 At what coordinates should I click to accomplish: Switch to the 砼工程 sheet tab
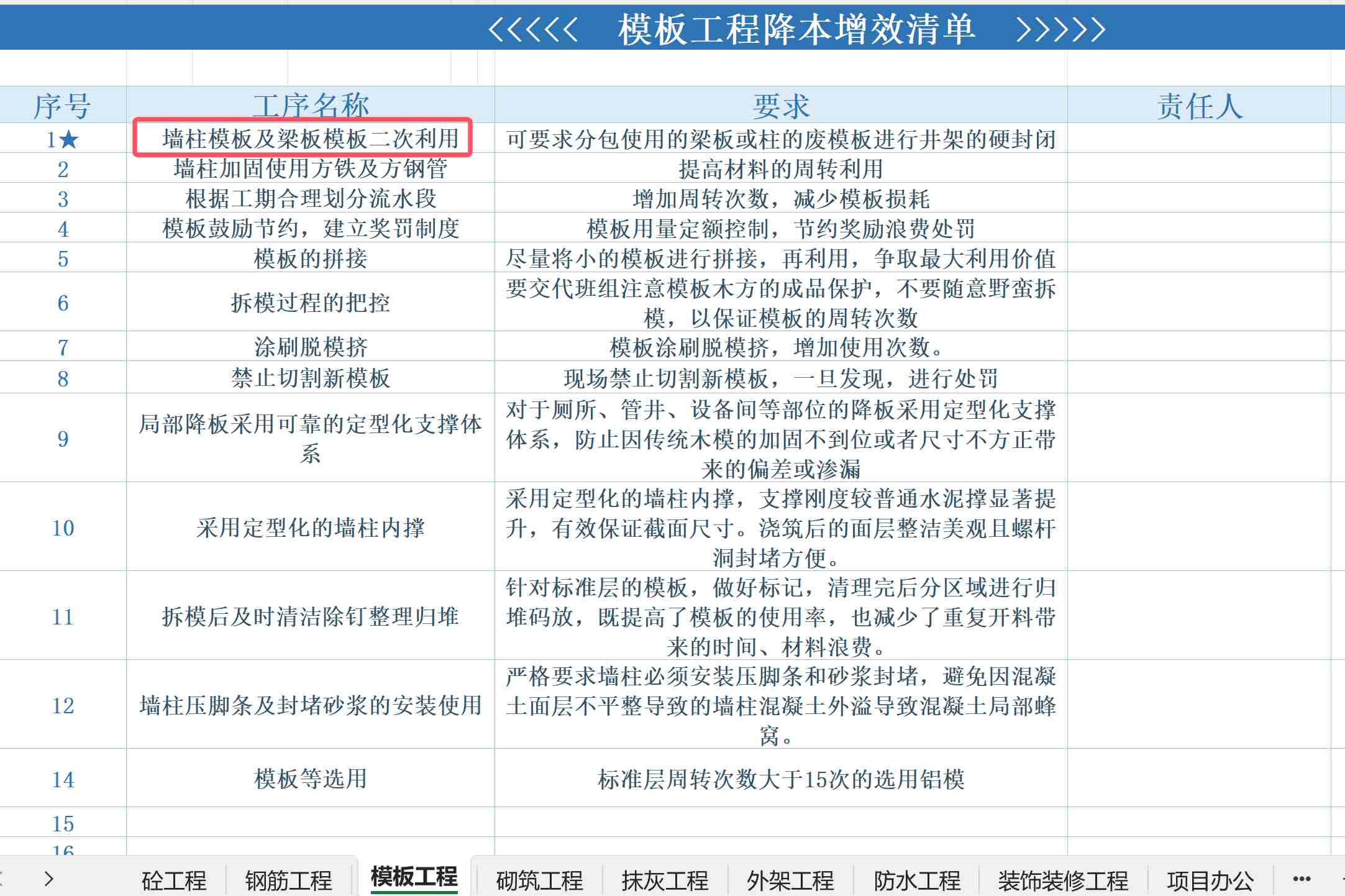tap(174, 880)
